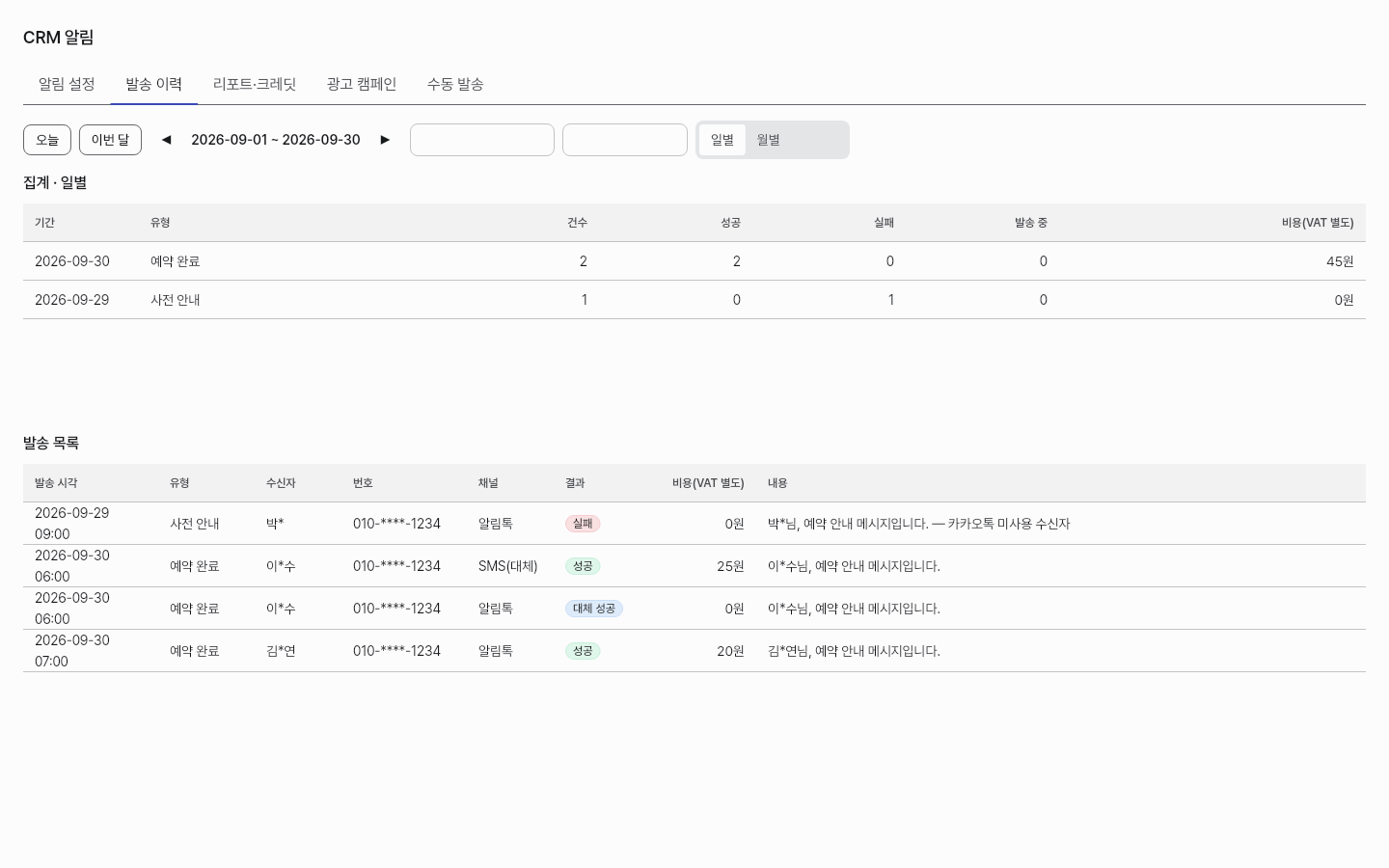This screenshot has width=1389, height=868.
Task: Click the 내용 column header
Action: coord(777,483)
